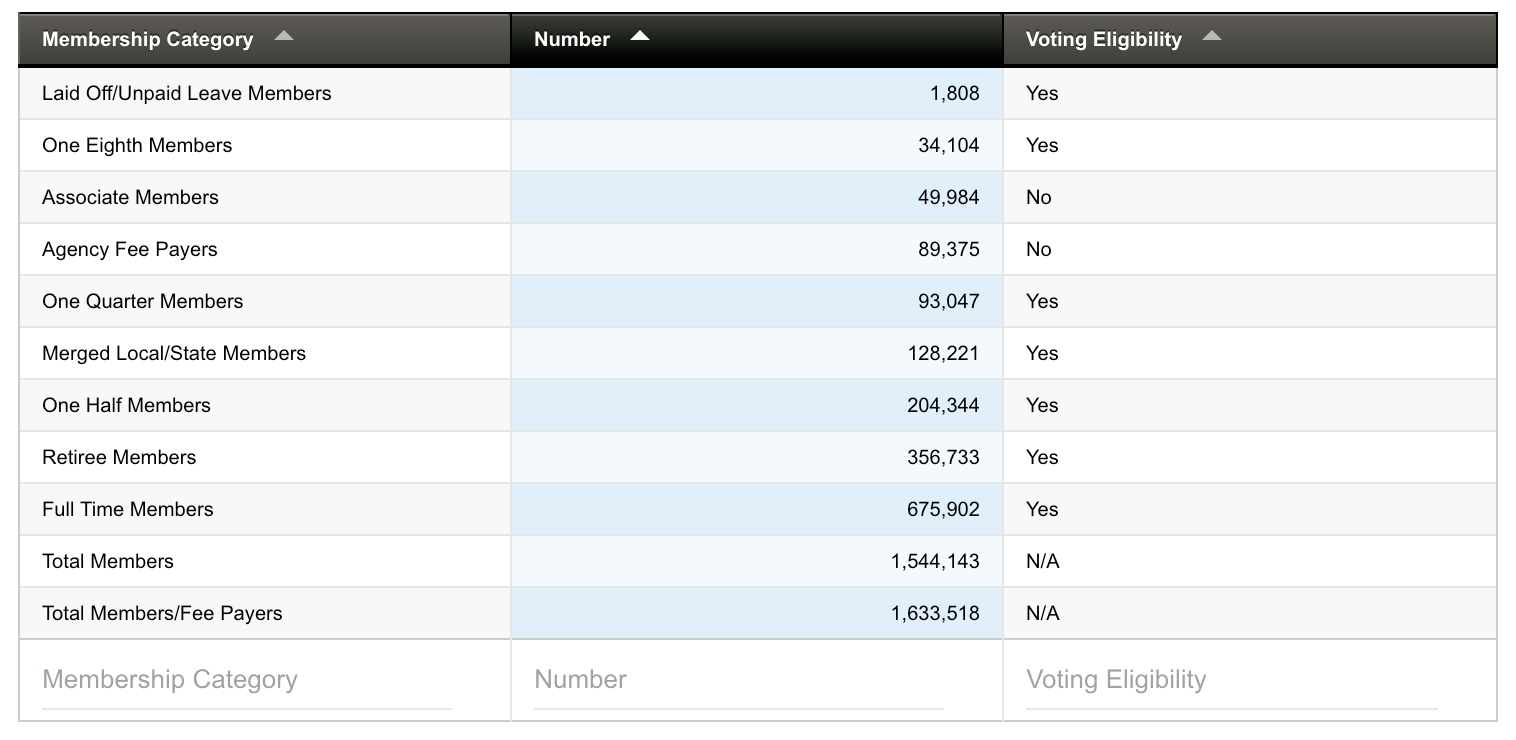1516x740 pixels.
Task: Click the Number column sort arrow
Action: click(640, 37)
